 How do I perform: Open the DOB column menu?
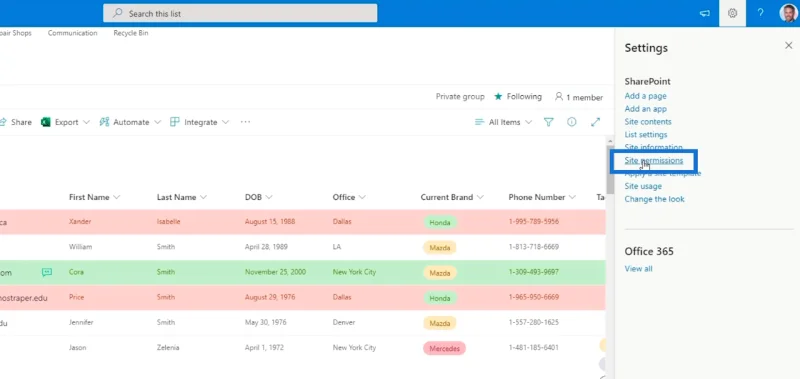pos(269,197)
